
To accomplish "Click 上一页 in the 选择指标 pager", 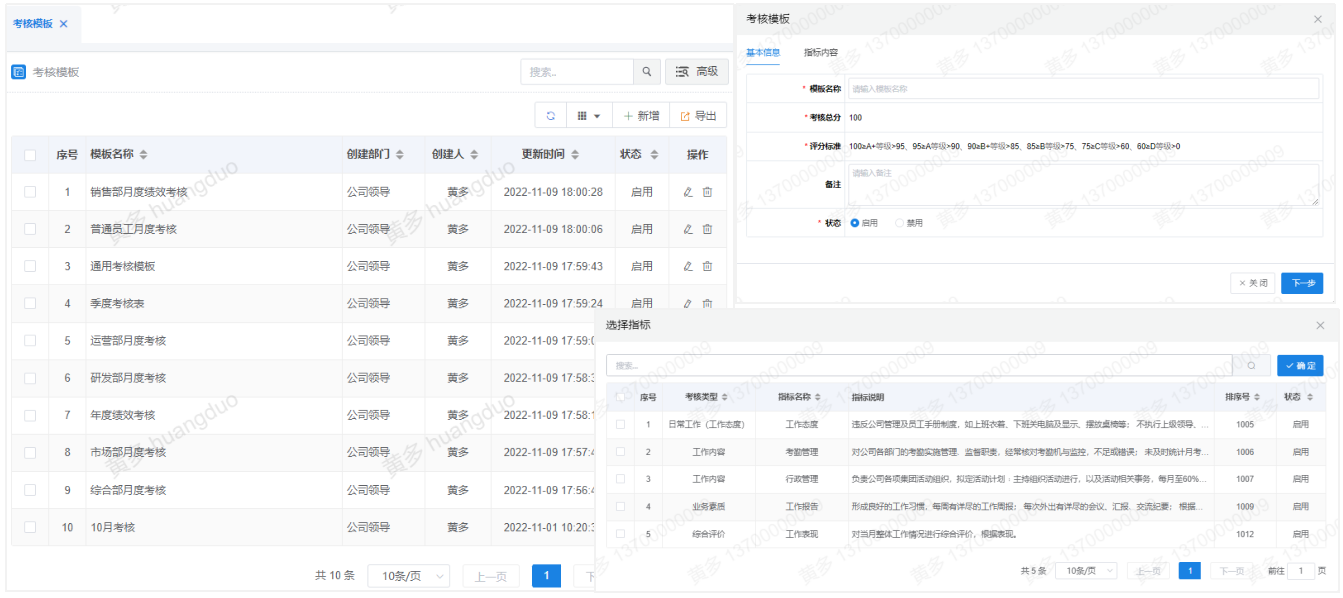I will tap(1149, 571).
